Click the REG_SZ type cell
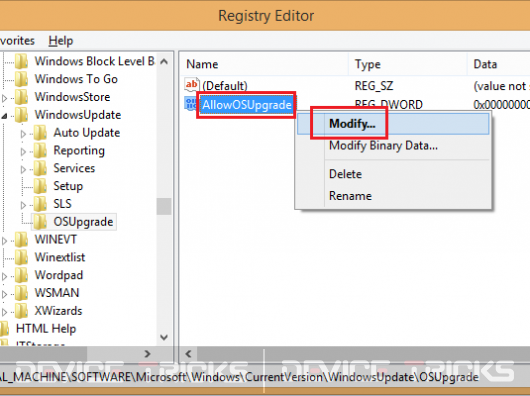 click(x=374, y=86)
